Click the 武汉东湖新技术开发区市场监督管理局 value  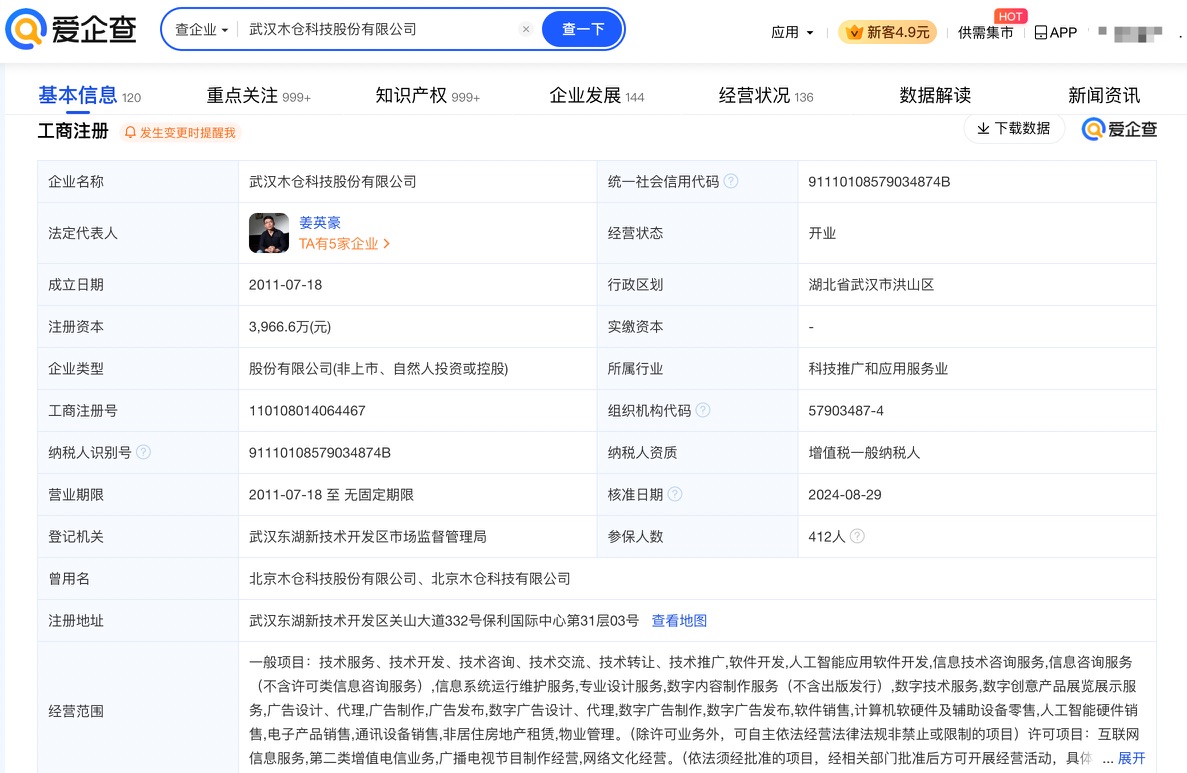[367, 537]
